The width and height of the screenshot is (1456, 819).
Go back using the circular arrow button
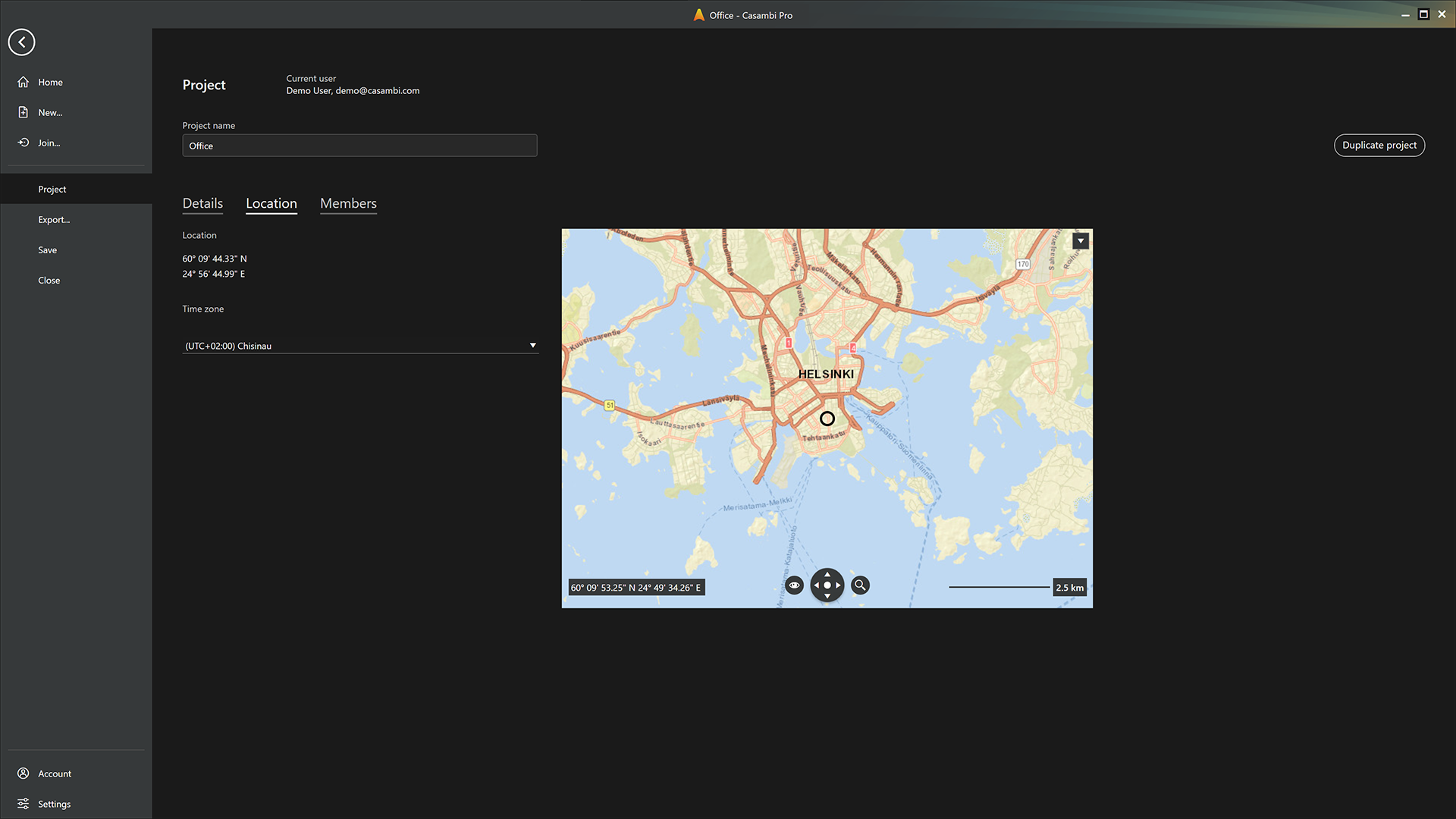tap(21, 42)
